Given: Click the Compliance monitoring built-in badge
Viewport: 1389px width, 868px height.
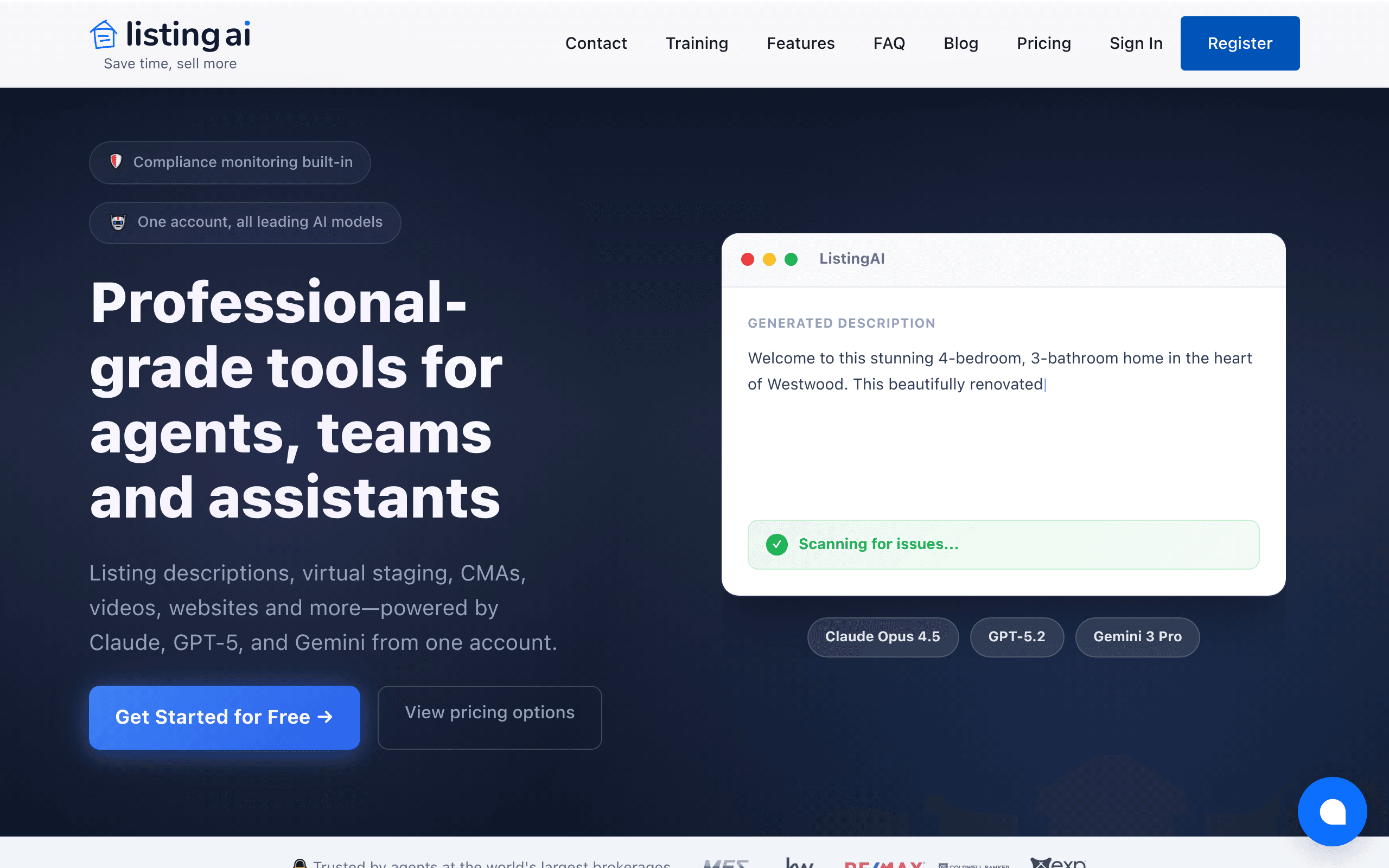Looking at the screenshot, I should 230,162.
